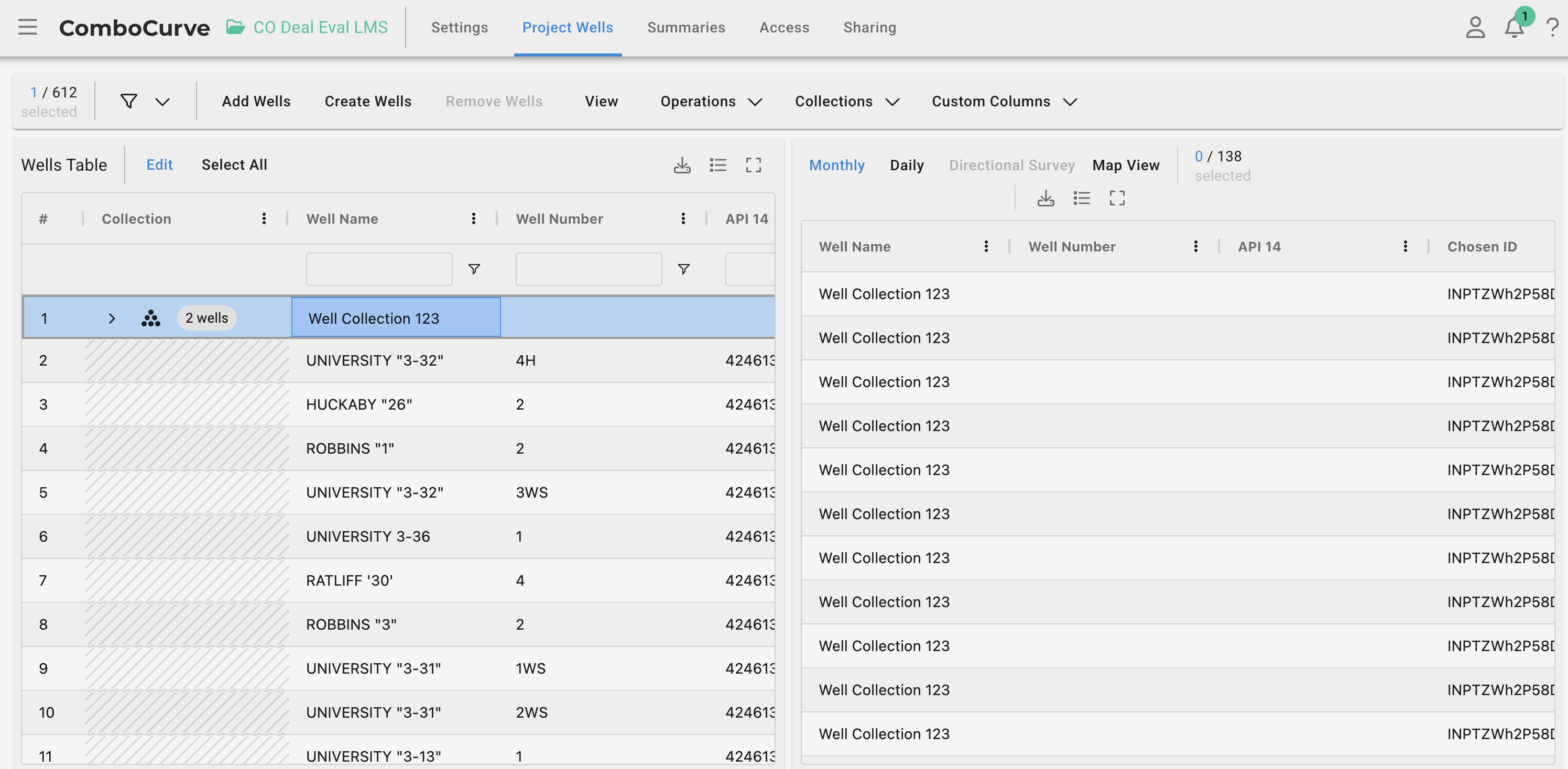Switch to the Summaries tab
Screen dimensions: 1568x769
pyautogui.click(x=685, y=27)
